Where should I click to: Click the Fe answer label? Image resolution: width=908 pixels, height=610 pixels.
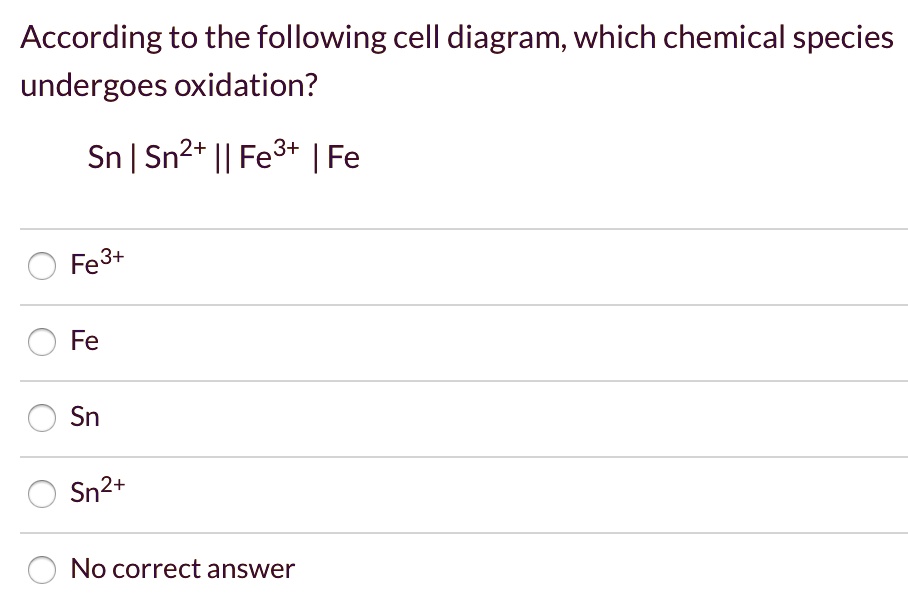pos(83,342)
